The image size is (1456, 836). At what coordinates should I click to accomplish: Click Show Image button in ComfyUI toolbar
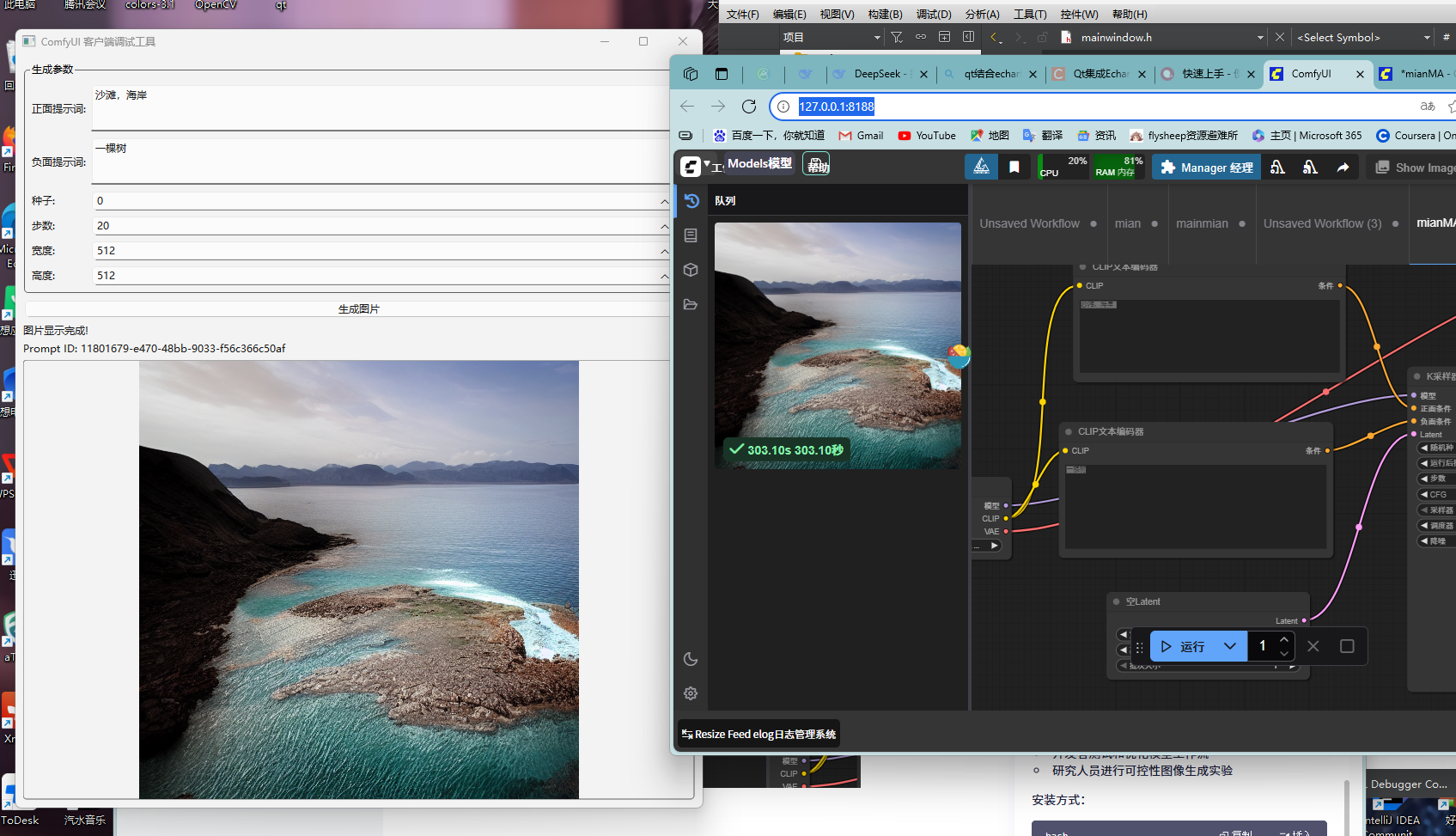1415,168
